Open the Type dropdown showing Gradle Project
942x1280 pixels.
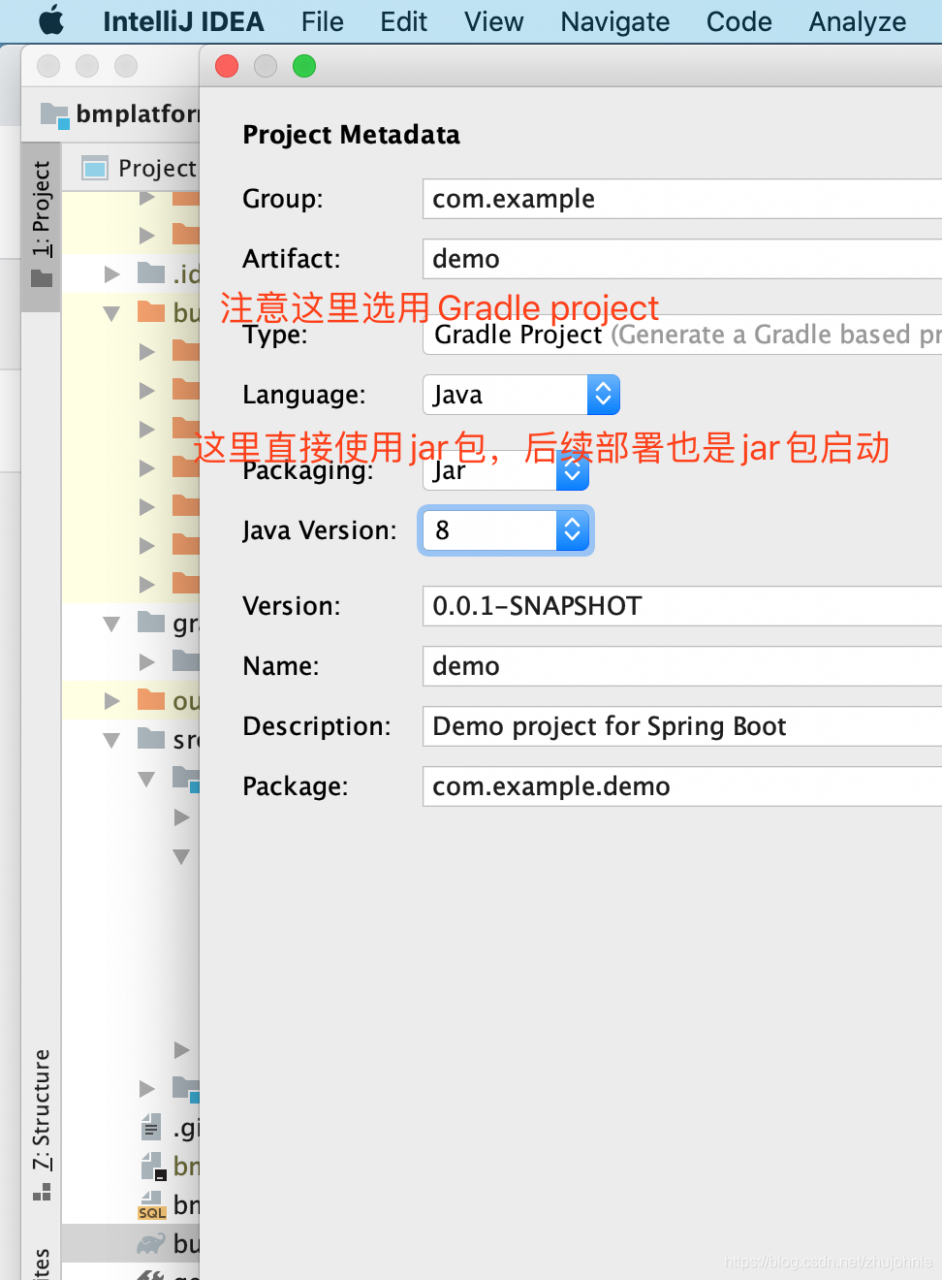pos(682,335)
